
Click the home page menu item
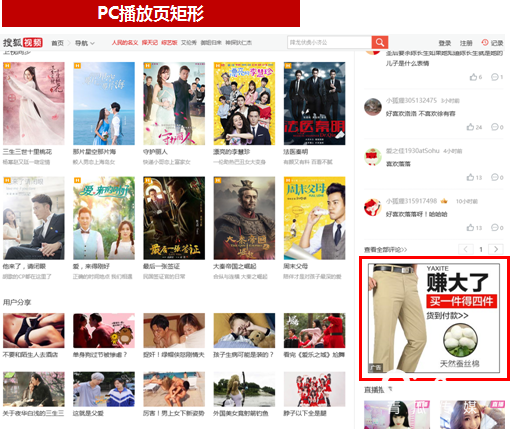[x=57, y=43]
